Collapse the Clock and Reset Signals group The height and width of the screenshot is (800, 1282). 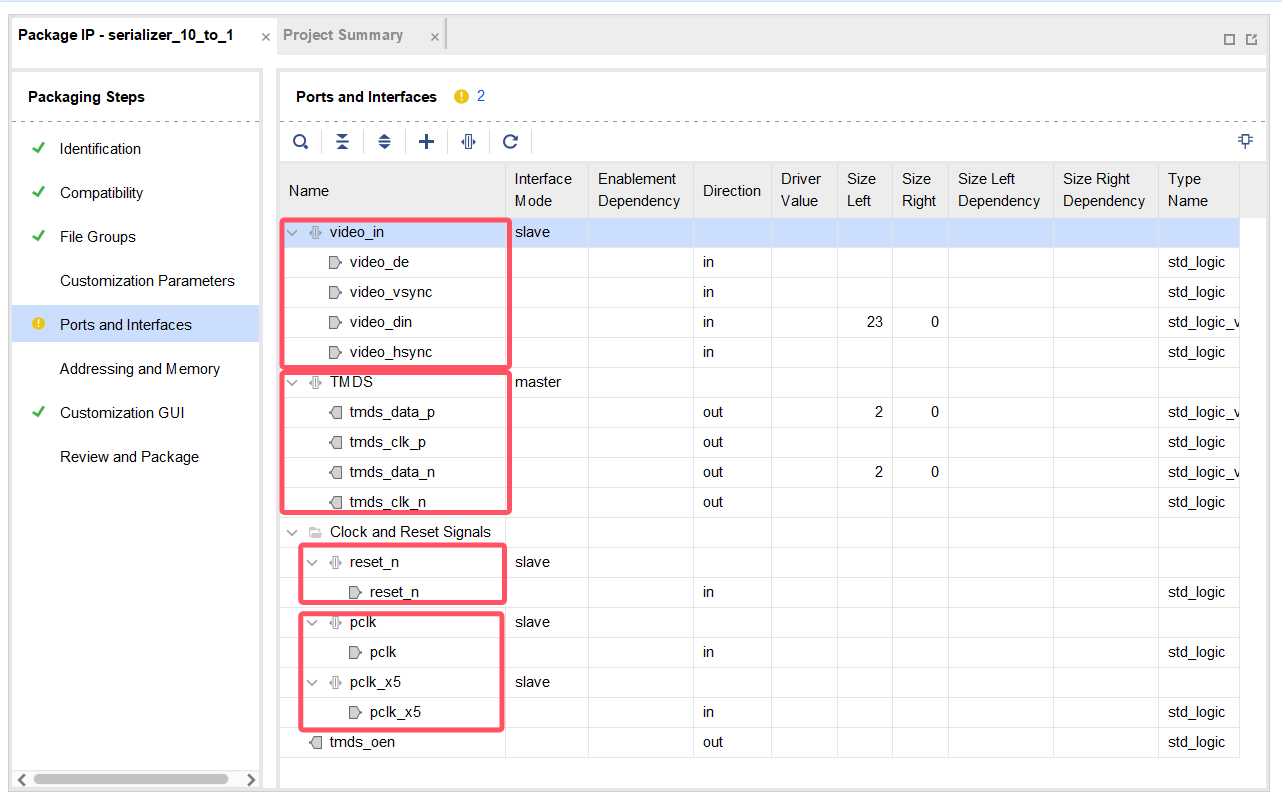point(292,532)
